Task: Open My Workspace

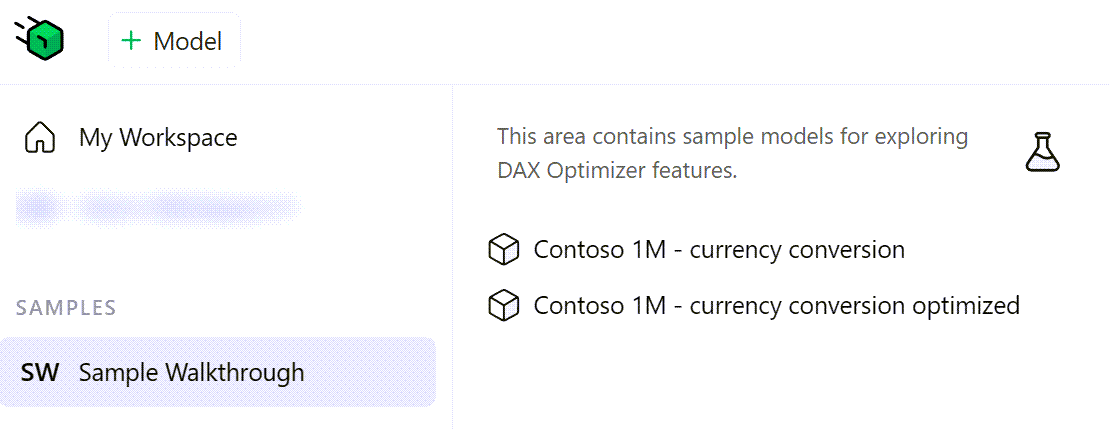Action: (158, 137)
